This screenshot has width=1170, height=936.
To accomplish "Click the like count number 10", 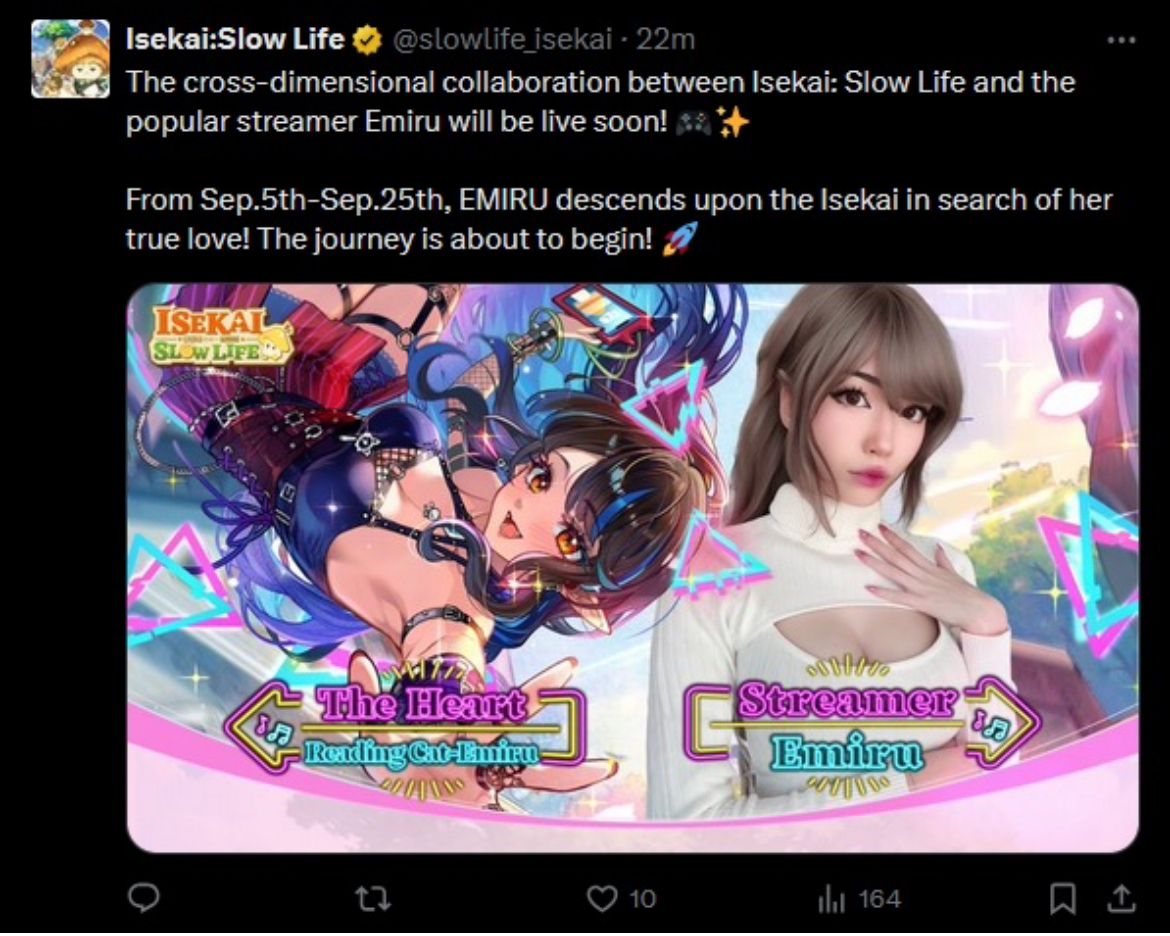I will (642, 899).
